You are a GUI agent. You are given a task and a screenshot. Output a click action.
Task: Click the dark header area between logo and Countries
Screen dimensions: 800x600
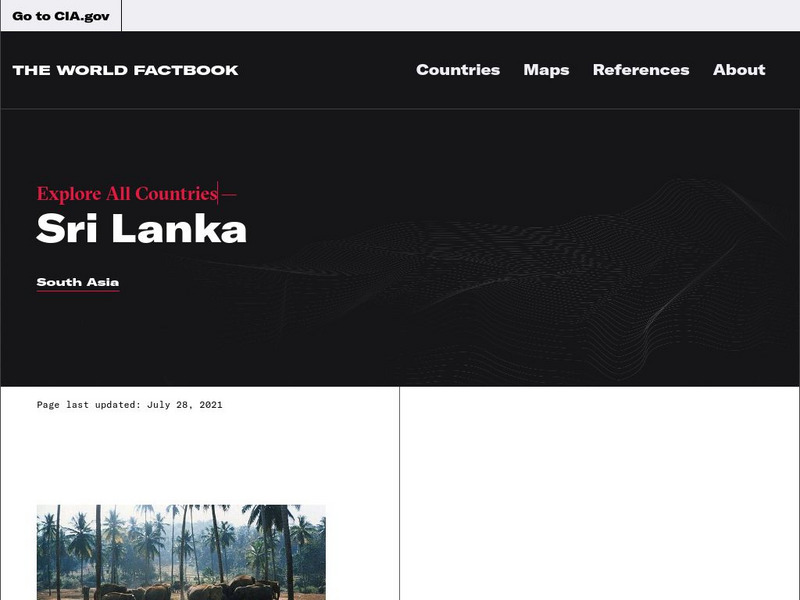coord(327,70)
